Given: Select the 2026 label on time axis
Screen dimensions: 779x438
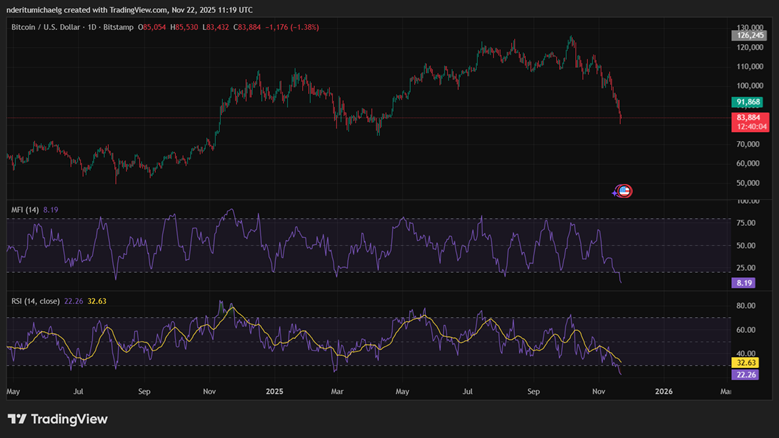Looking at the screenshot, I should (663, 393).
